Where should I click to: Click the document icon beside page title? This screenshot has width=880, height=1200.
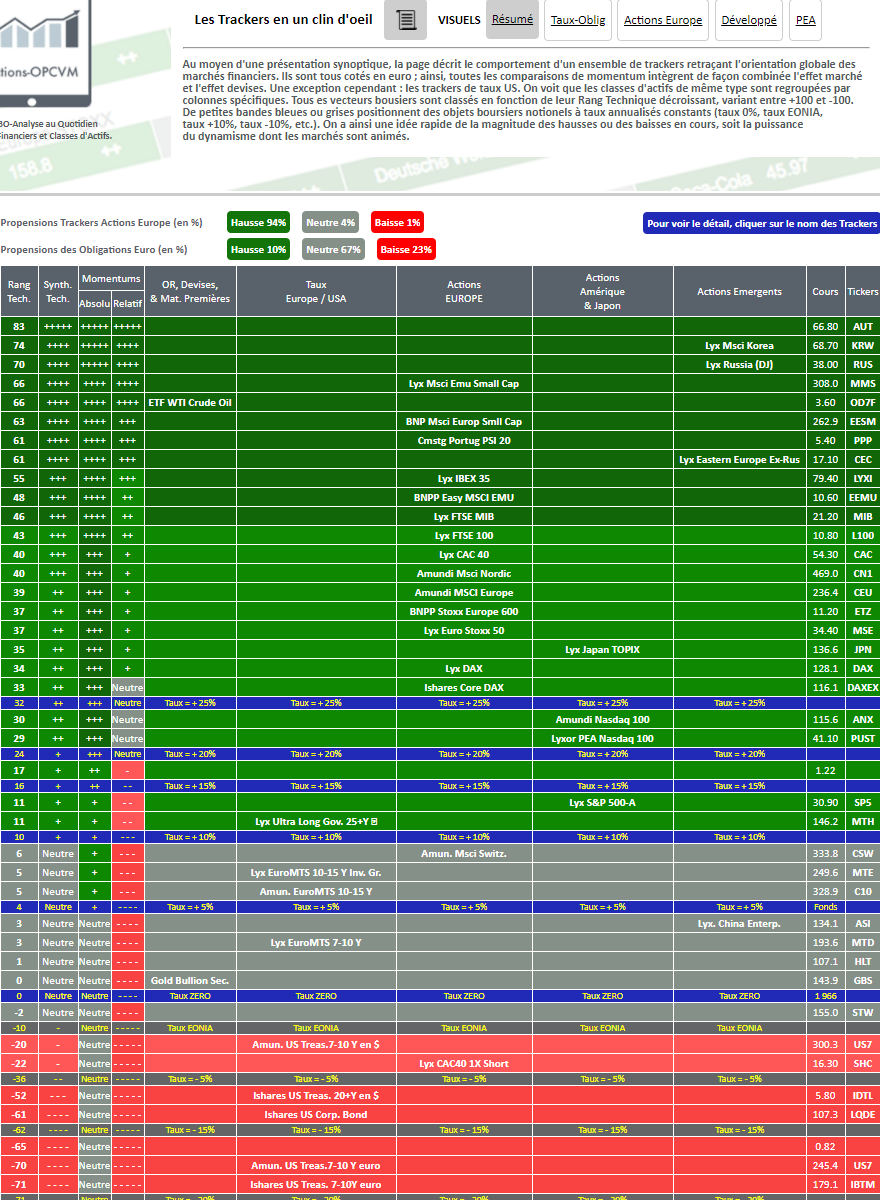[405, 20]
